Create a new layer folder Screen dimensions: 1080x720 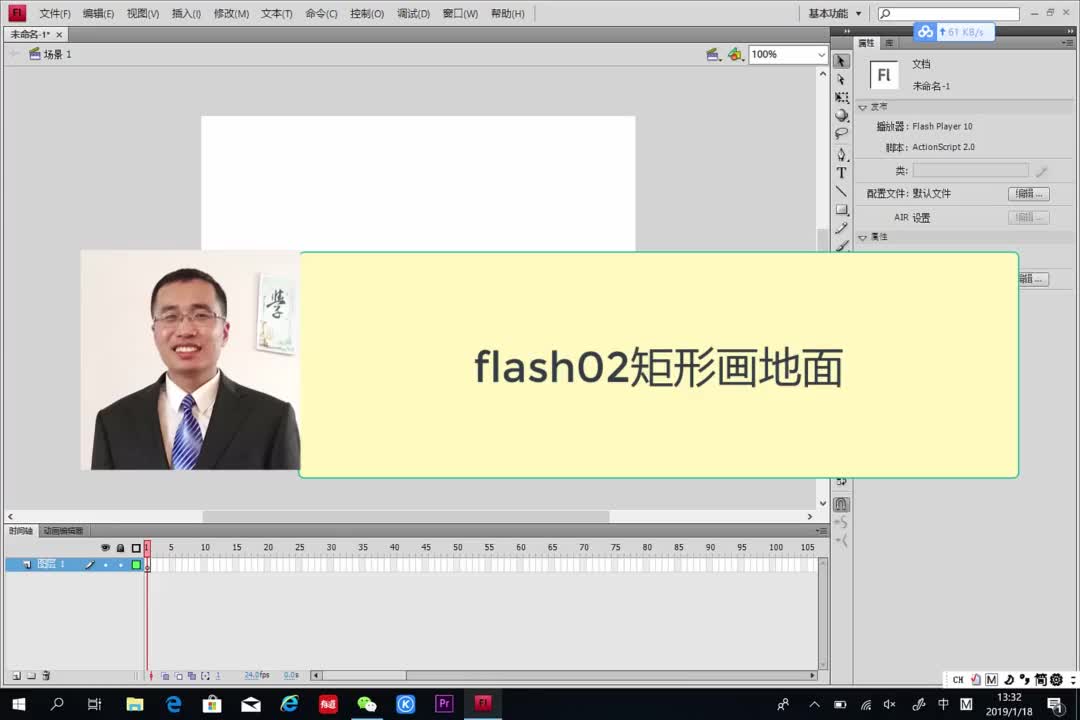point(31,675)
